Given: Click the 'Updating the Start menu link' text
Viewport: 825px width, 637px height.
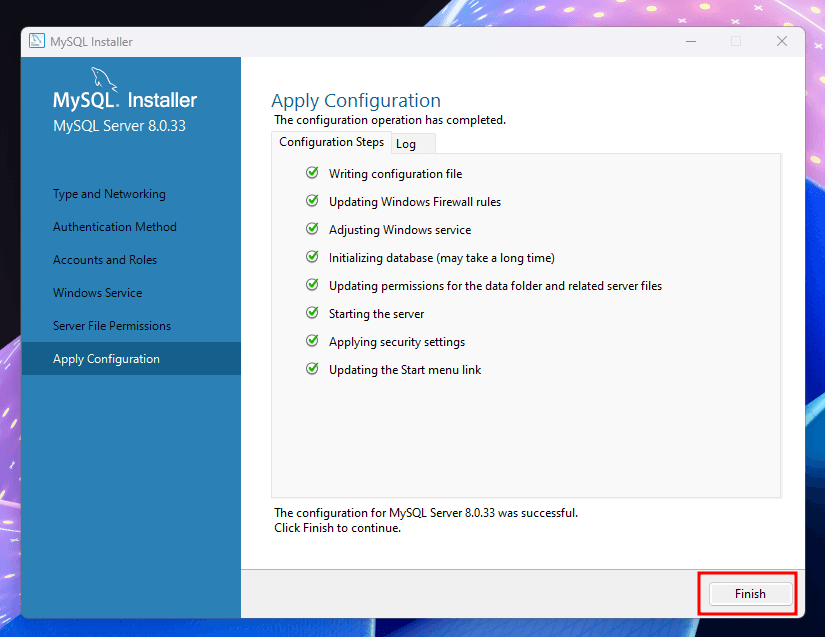Looking at the screenshot, I should (x=405, y=370).
